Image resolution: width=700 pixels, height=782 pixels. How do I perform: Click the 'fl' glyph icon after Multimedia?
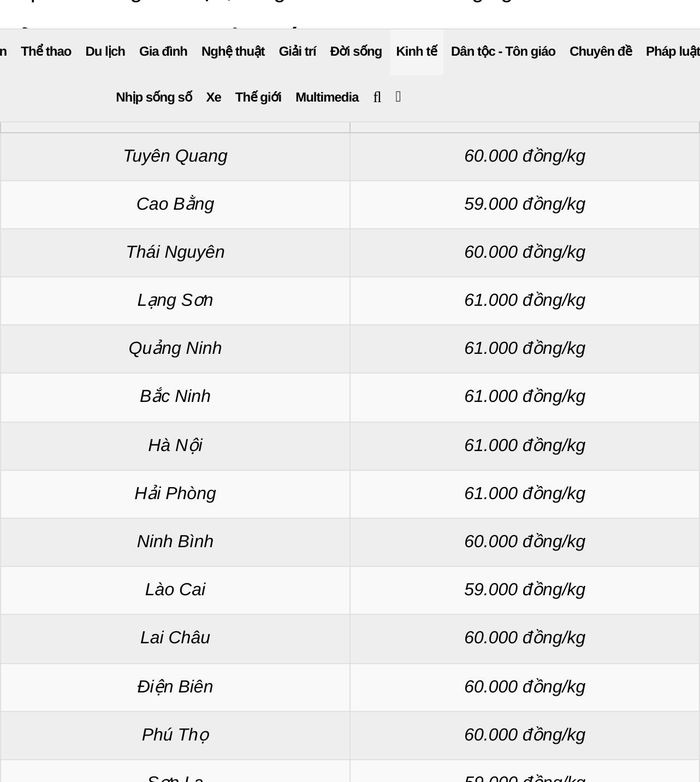tap(377, 97)
